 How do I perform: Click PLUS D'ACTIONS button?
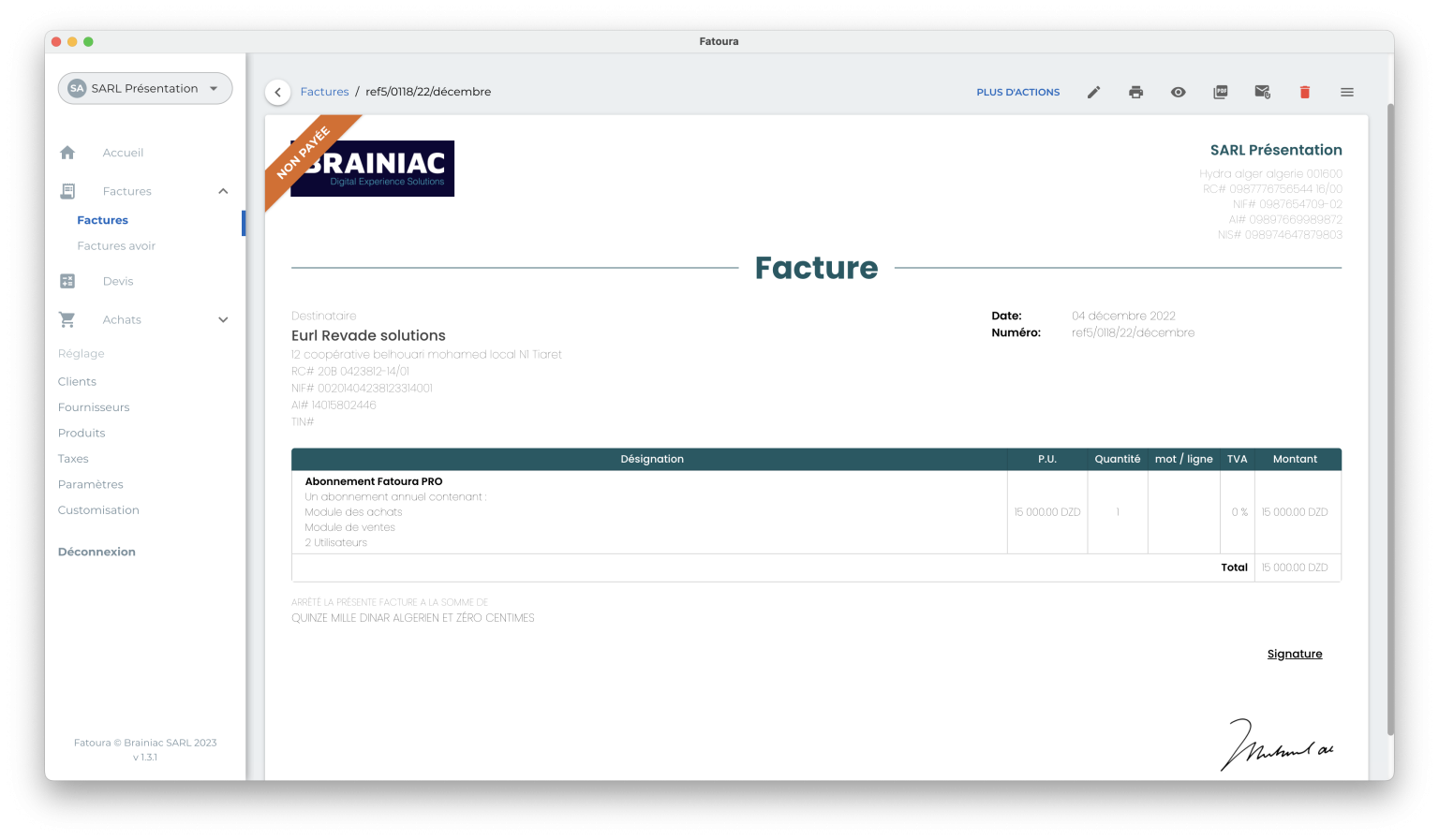pos(1017,92)
